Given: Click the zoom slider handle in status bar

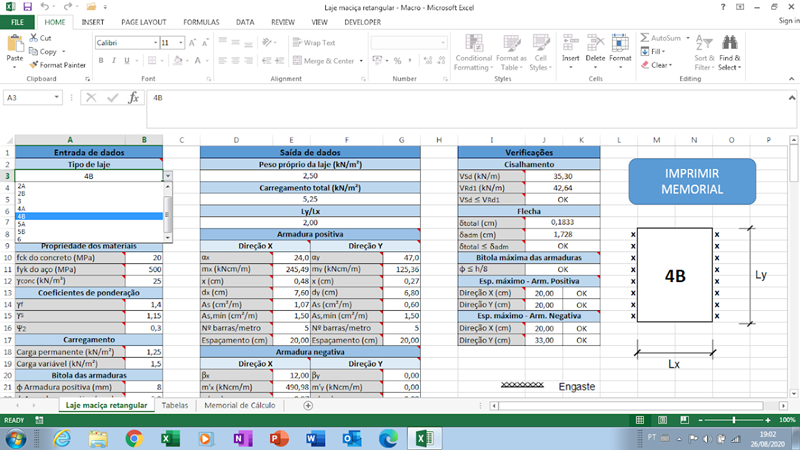Looking at the screenshot, I should click(x=734, y=420).
